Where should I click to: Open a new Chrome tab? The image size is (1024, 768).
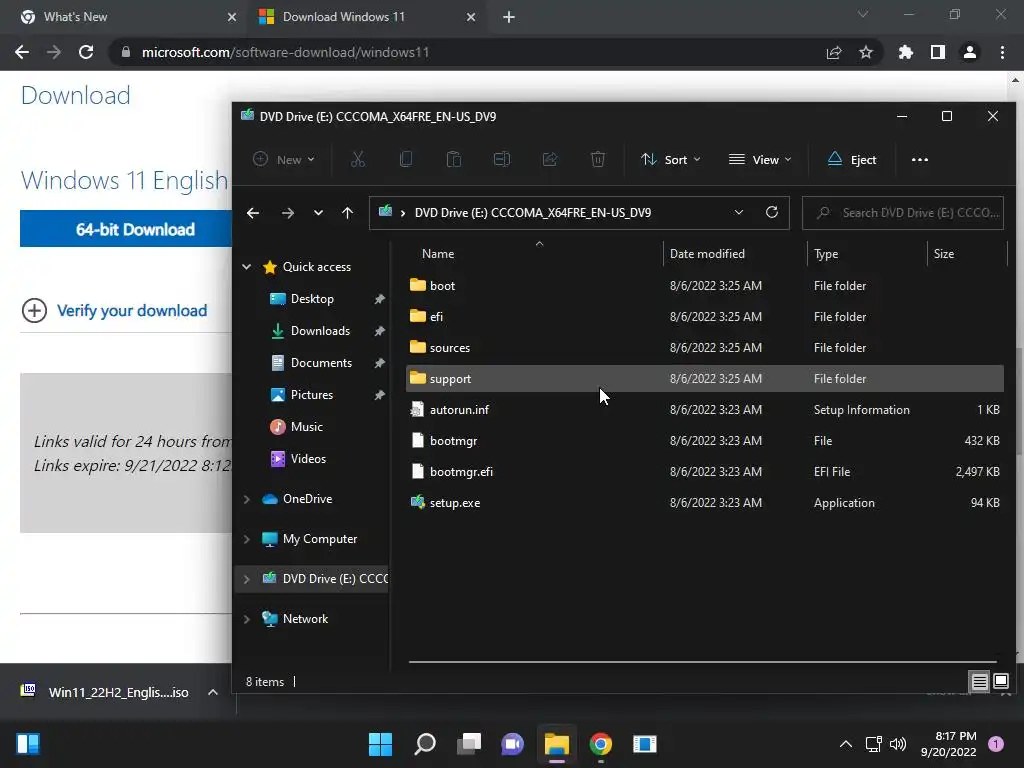pyautogui.click(x=509, y=17)
